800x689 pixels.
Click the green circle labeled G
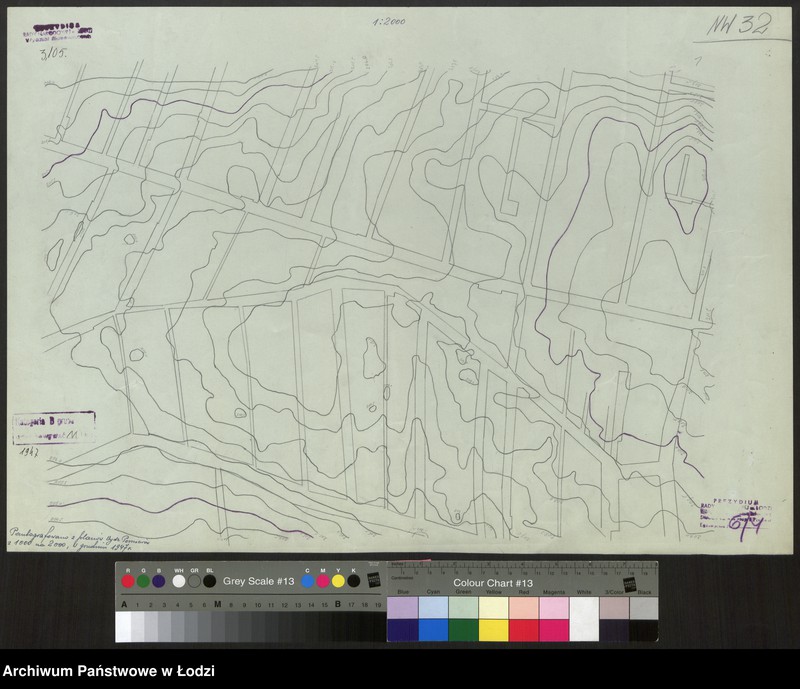click(143, 581)
